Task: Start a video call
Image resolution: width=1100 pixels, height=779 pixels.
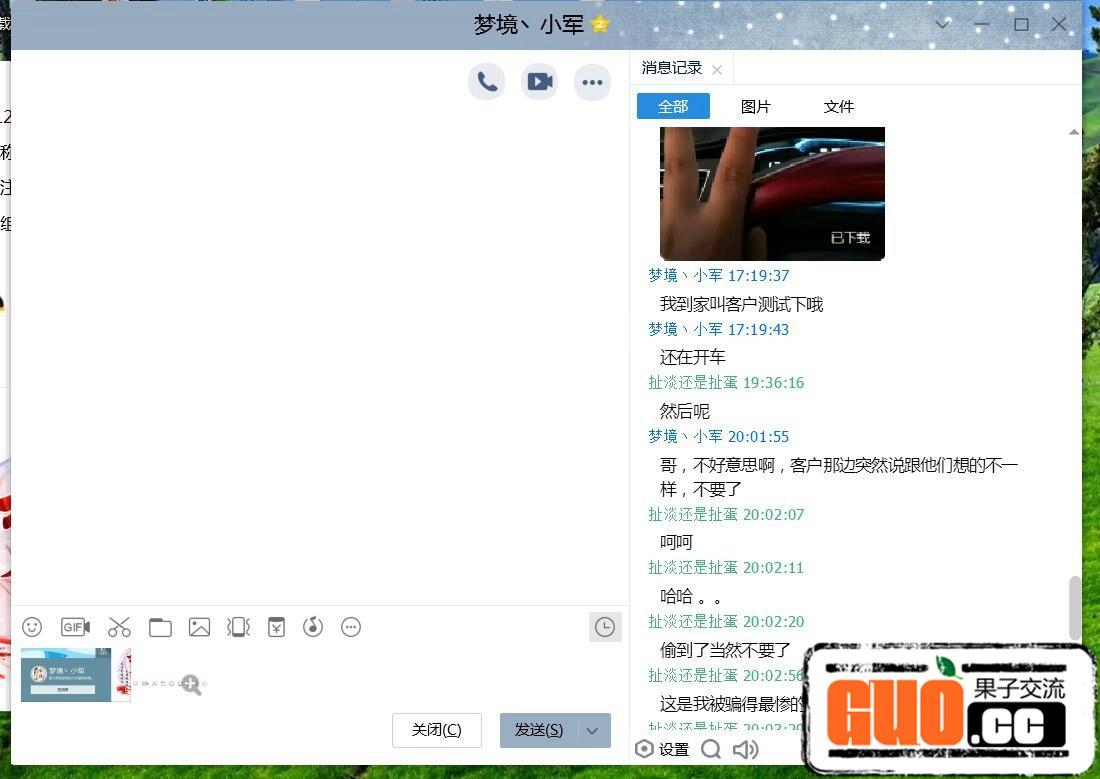Action: pyautogui.click(x=540, y=82)
